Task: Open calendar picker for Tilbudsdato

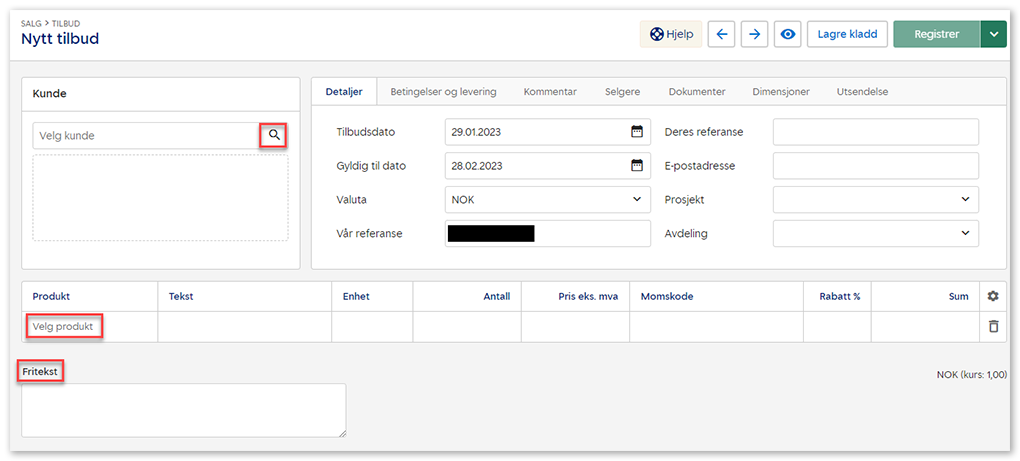Action: click(636, 131)
